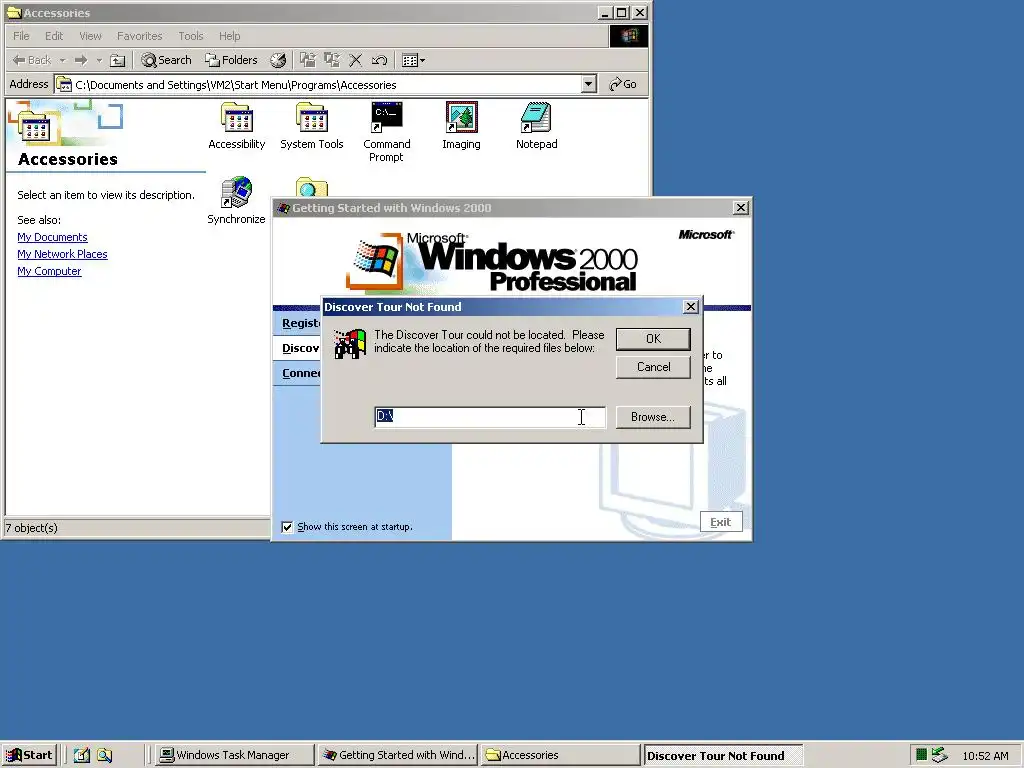Switch to Discover Tour Not Found taskbar button

(x=724, y=756)
